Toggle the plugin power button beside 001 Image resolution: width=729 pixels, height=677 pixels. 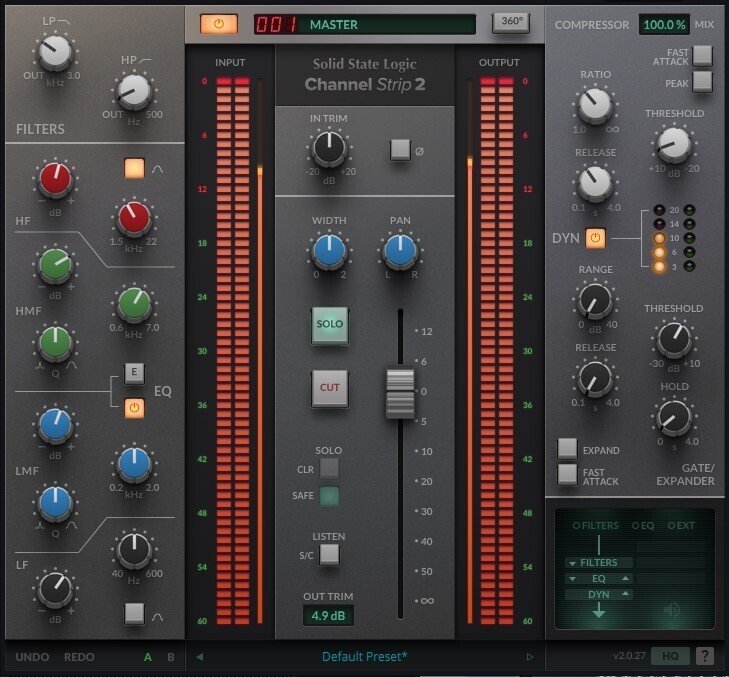click(219, 24)
